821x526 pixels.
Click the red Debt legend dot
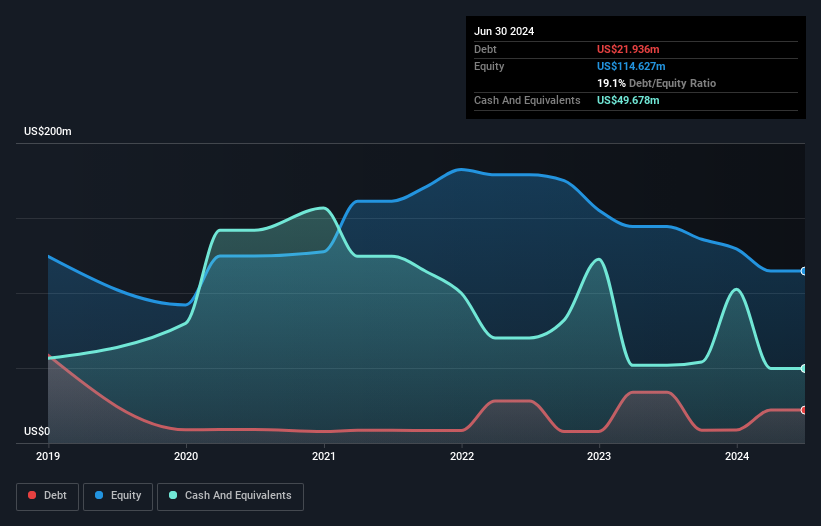tap(32, 495)
